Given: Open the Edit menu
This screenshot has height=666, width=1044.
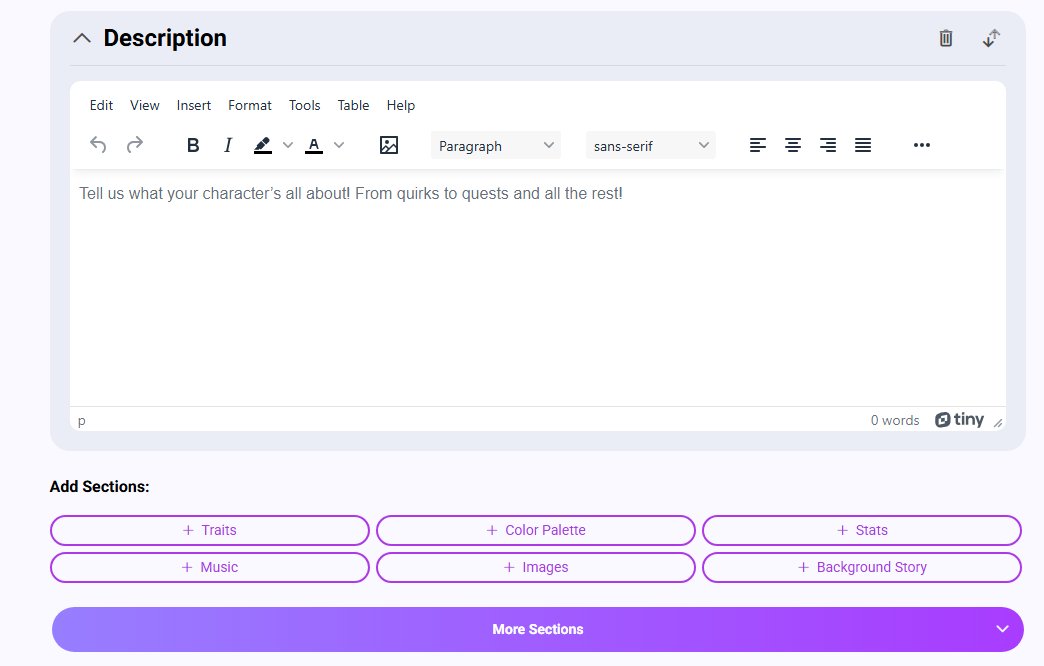Looking at the screenshot, I should tap(101, 105).
